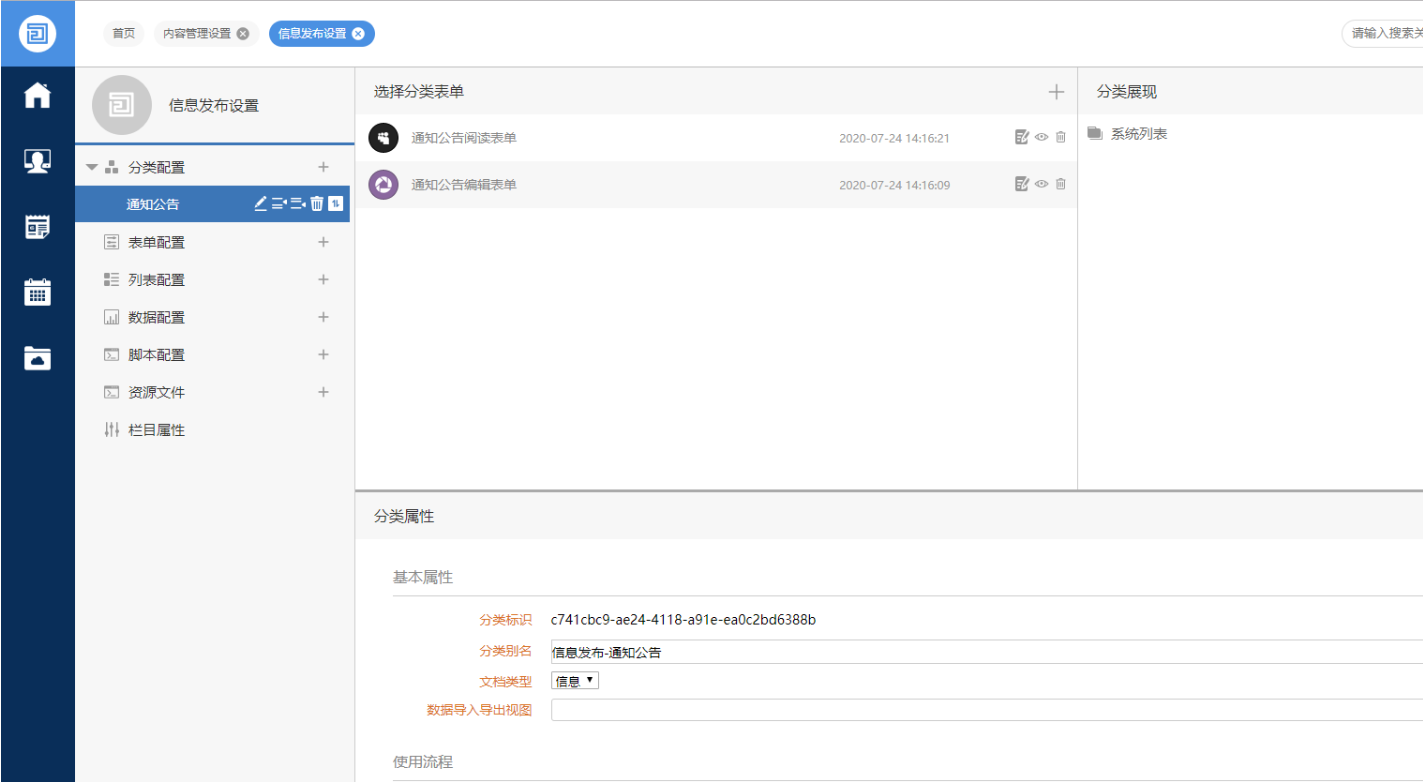Click the home icon in left sidebar
The image size is (1423, 782).
click(37, 96)
